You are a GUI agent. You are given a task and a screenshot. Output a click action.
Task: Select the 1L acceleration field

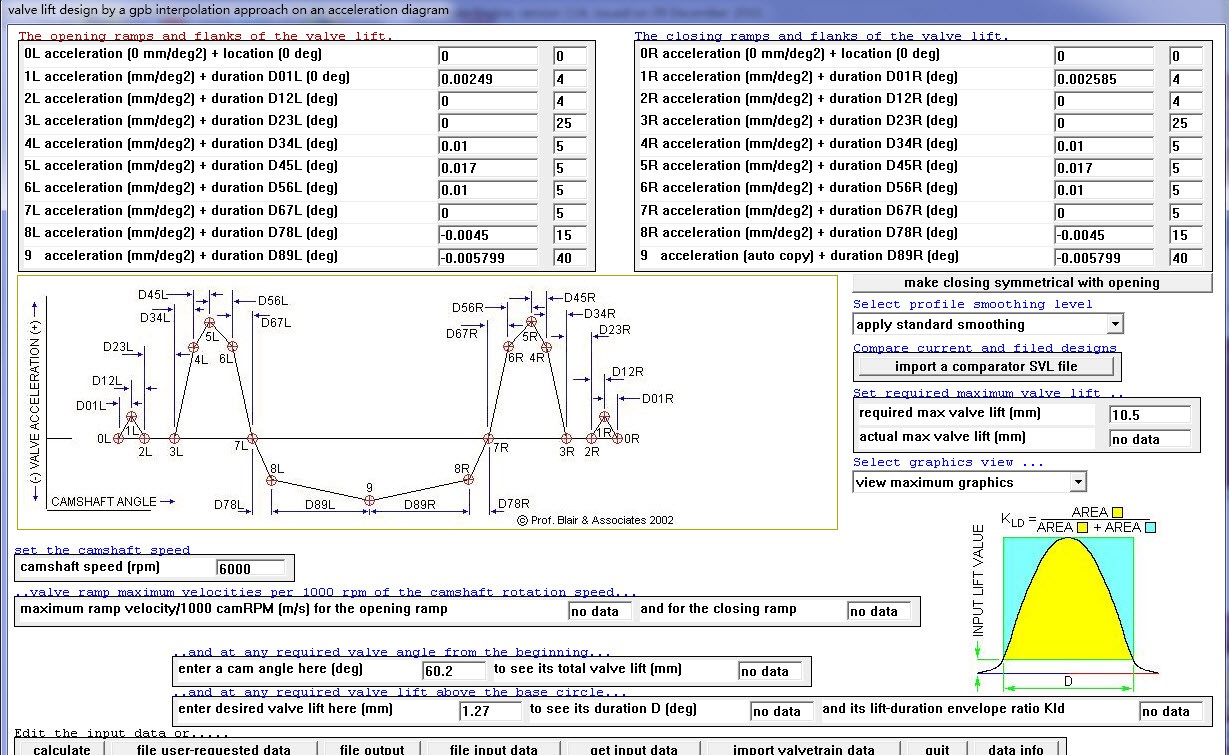[x=488, y=79]
